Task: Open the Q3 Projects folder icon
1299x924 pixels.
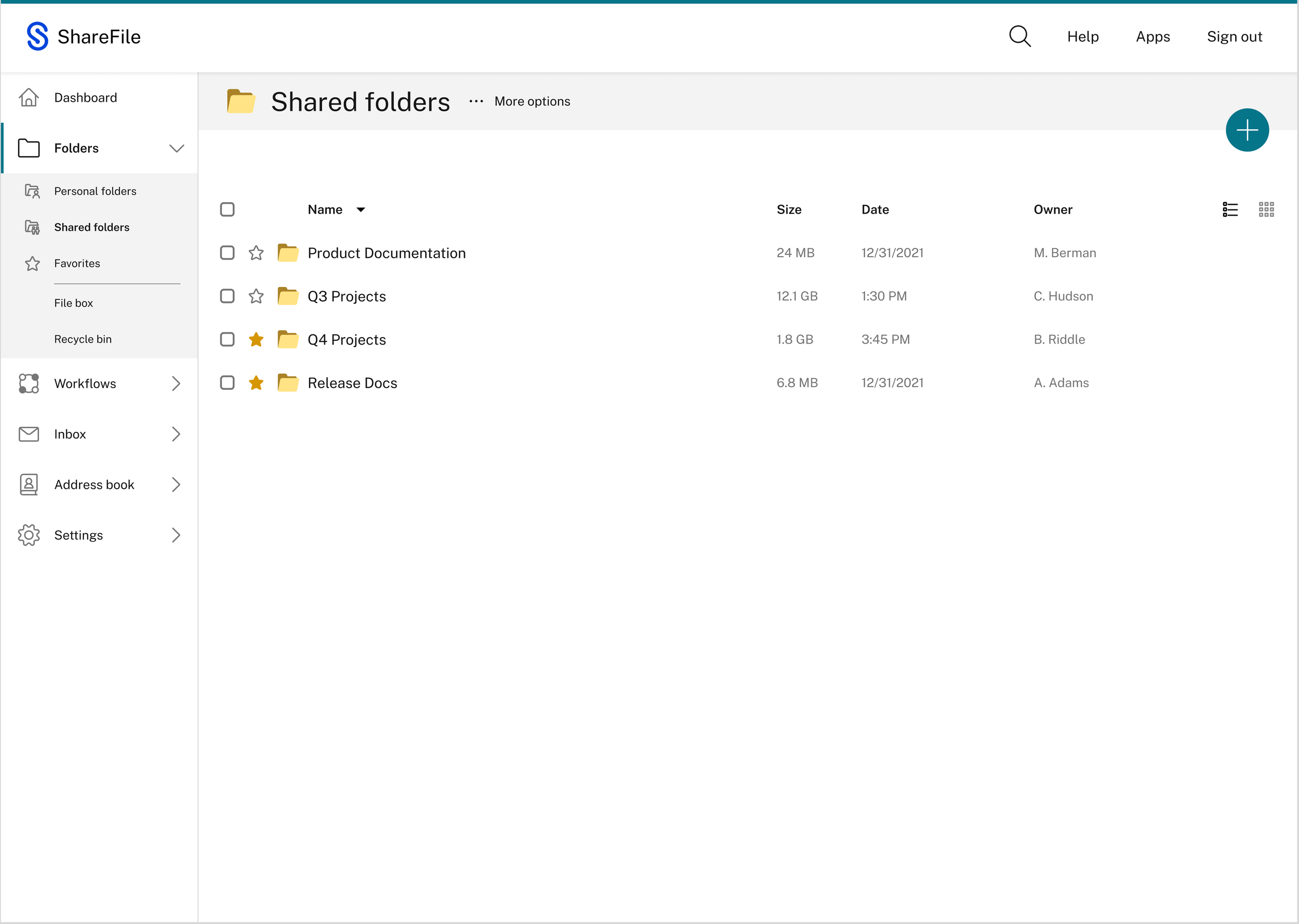Action: click(288, 296)
